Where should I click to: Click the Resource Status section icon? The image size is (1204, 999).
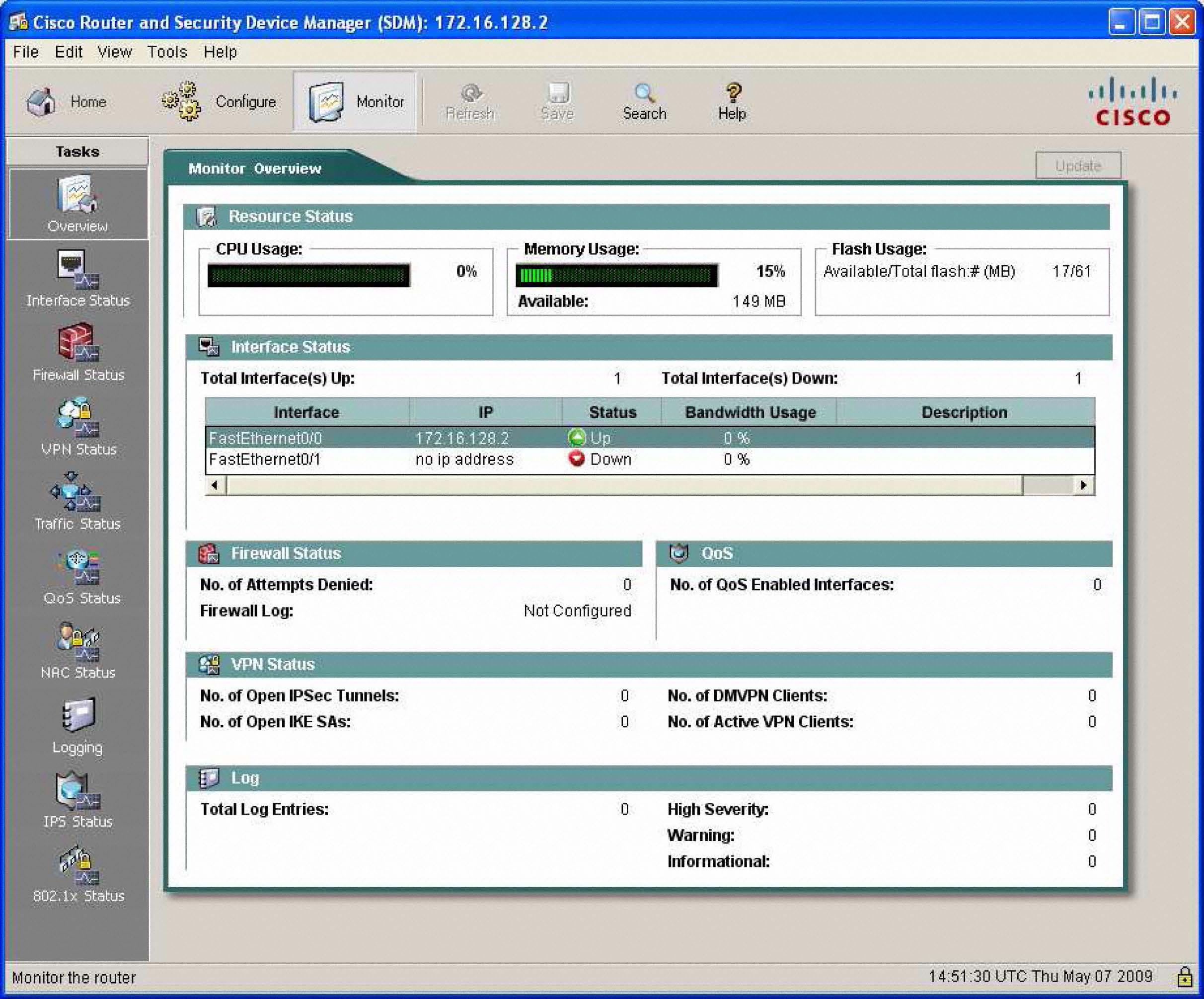207,217
